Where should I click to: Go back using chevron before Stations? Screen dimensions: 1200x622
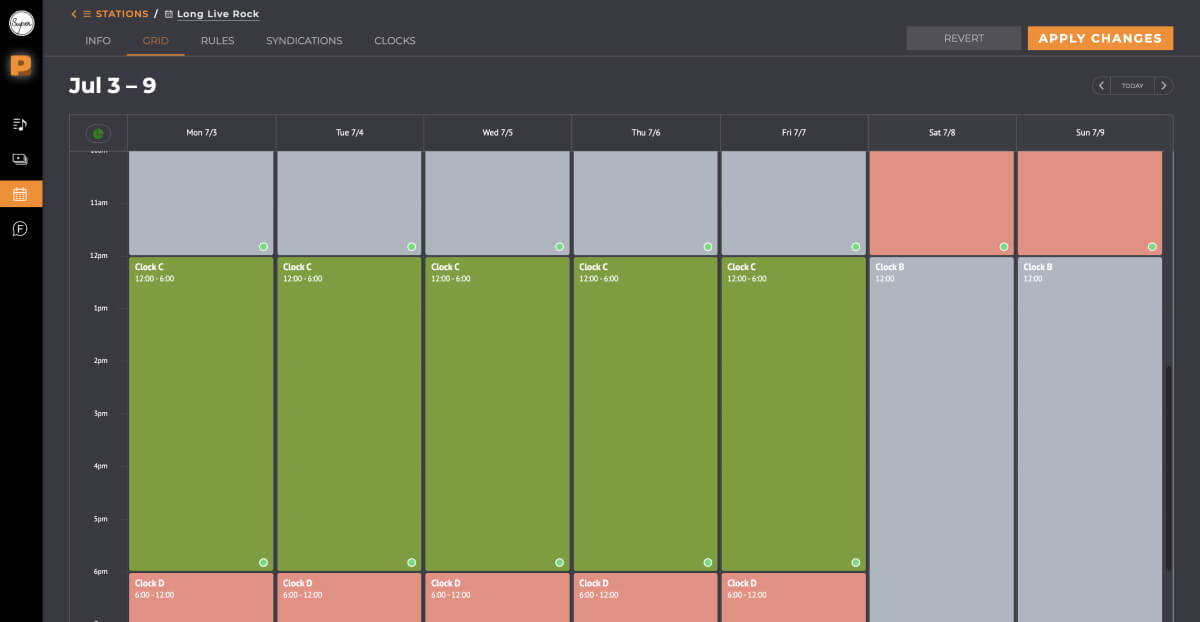74,14
